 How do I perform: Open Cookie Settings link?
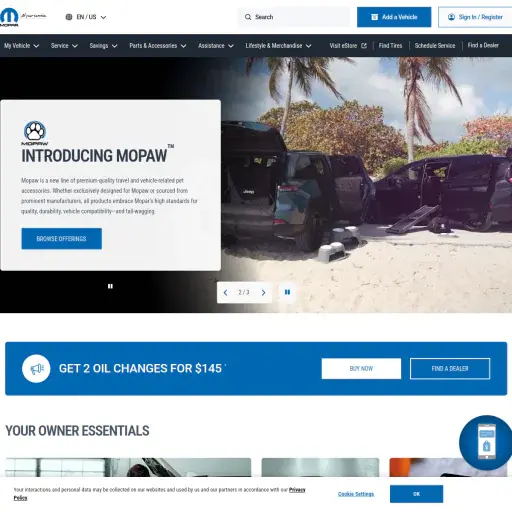356,494
